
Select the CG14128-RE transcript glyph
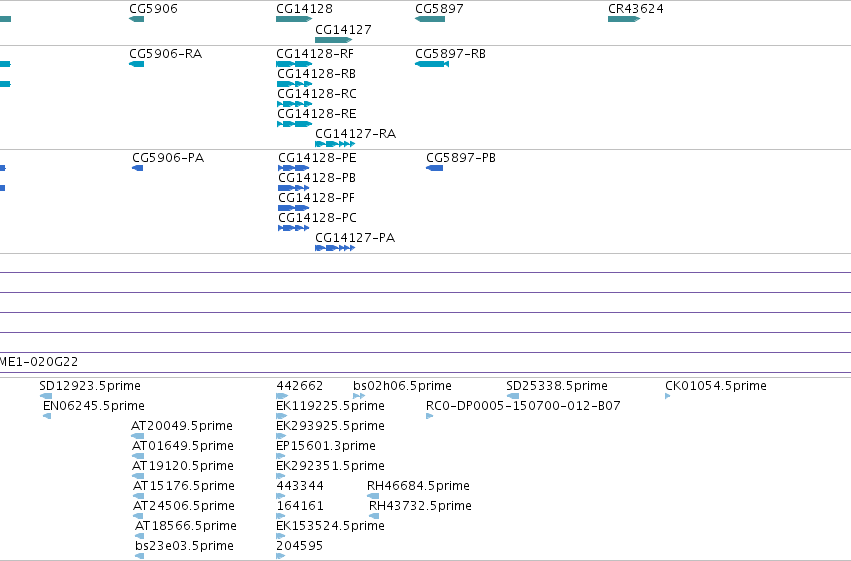pyautogui.click(x=295, y=124)
